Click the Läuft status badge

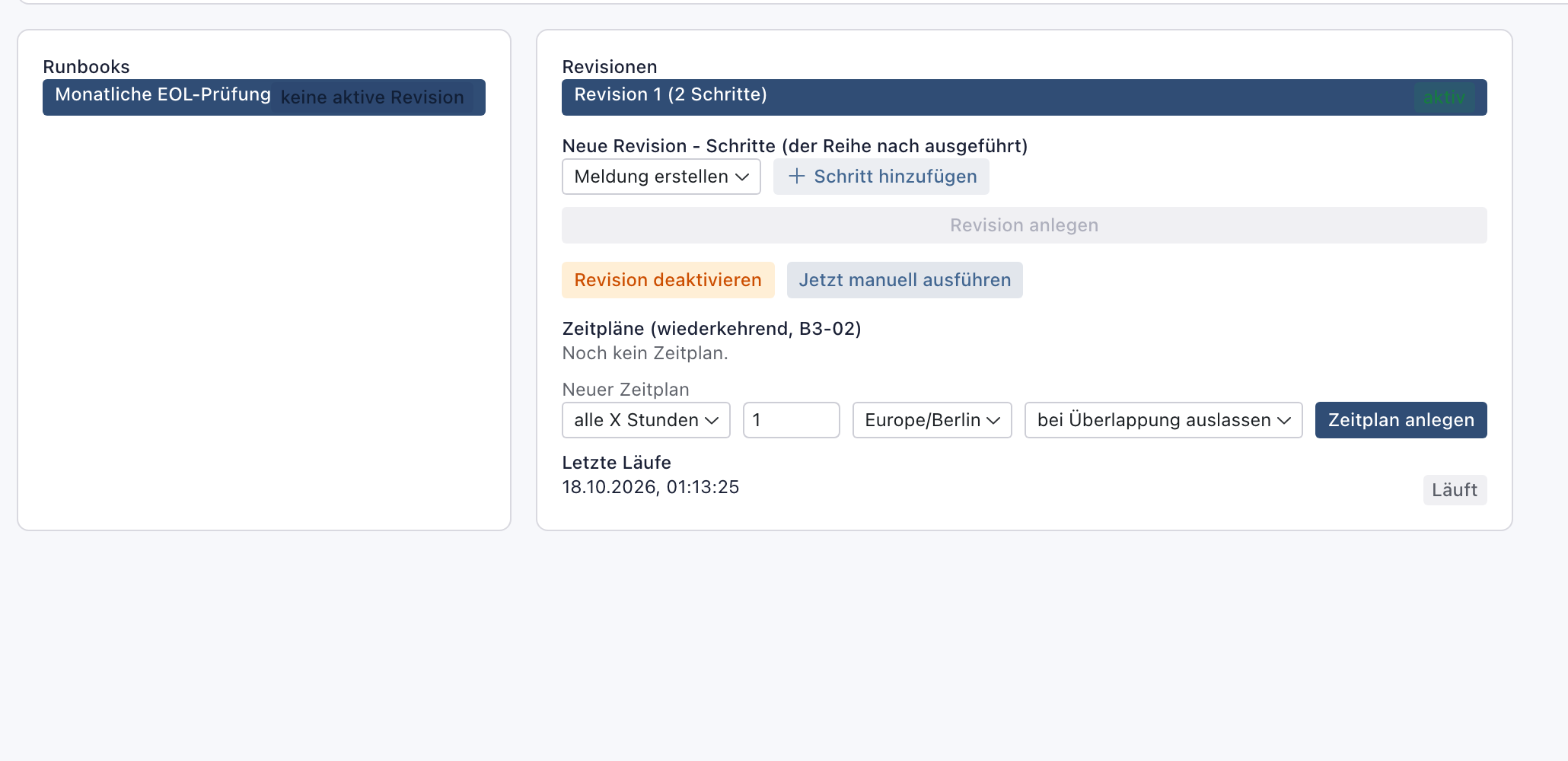tap(1455, 490)
